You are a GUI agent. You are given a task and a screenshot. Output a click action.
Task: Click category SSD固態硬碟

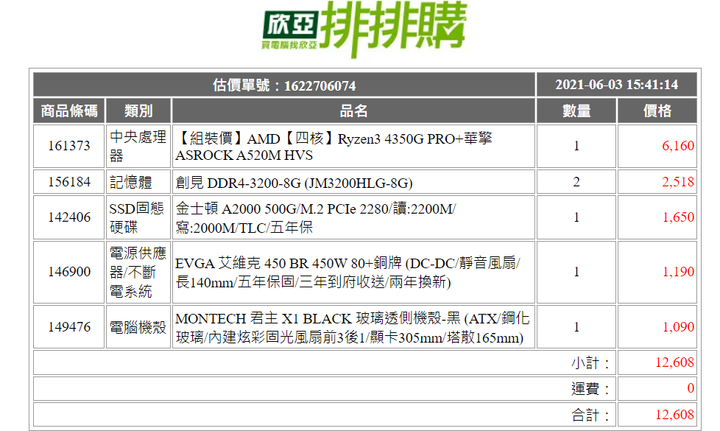136,218
